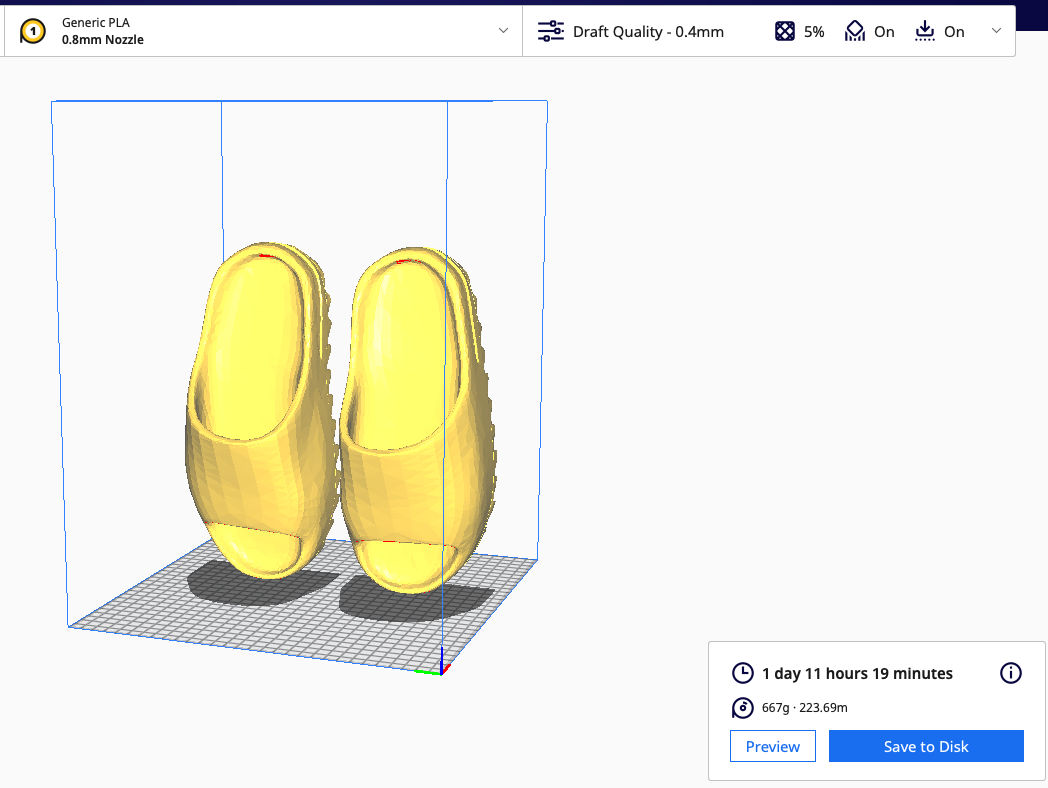Click the support structure icon
Screen dimensions: 1048x788
click(855, 31)
